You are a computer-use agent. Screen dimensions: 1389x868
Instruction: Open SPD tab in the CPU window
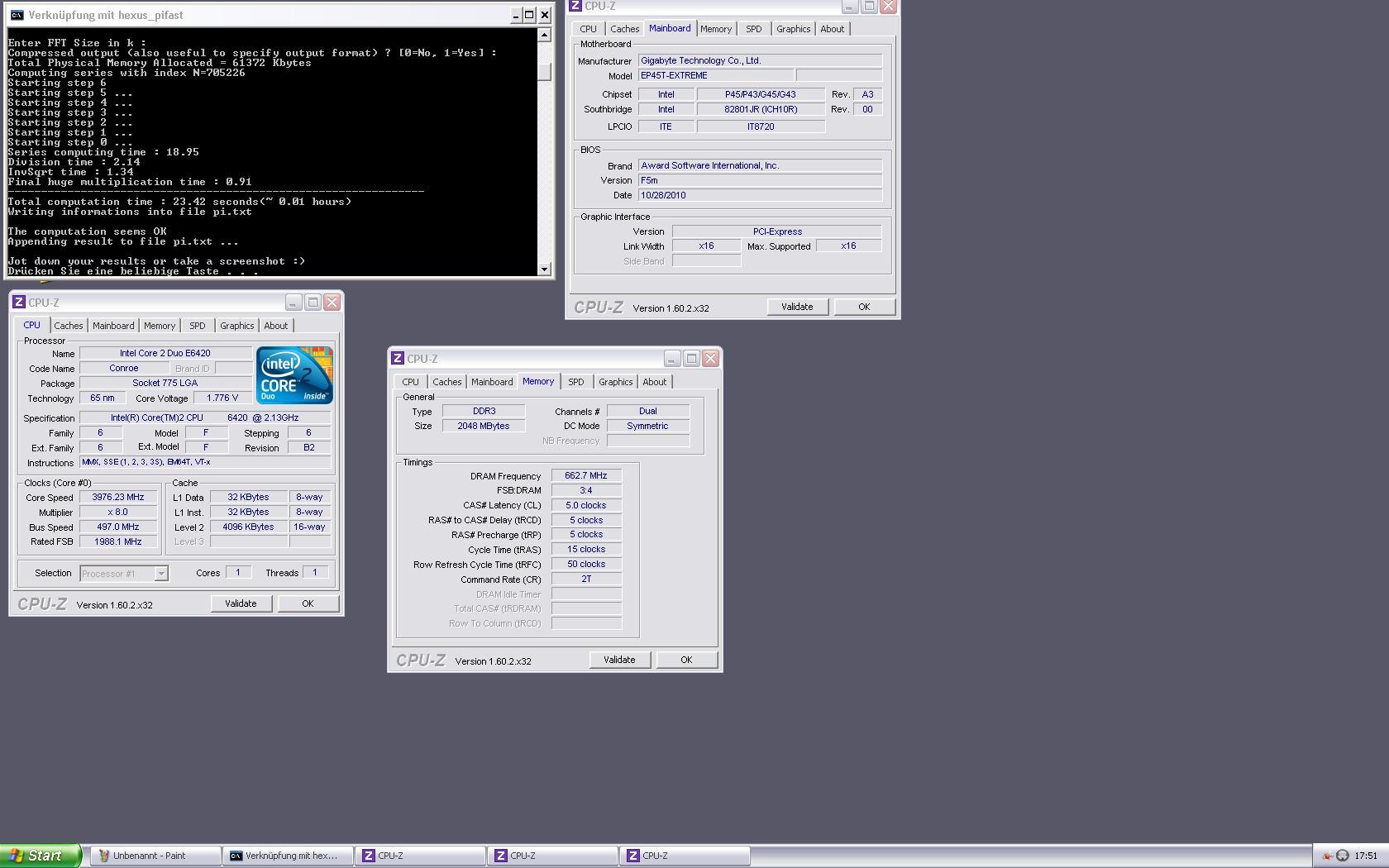click(198, 326)
